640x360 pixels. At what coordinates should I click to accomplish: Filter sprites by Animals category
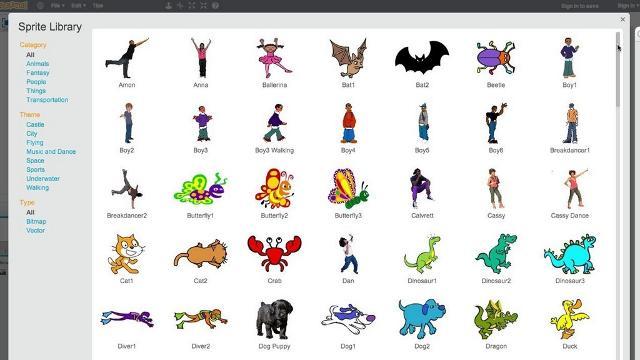click(38, 64)
